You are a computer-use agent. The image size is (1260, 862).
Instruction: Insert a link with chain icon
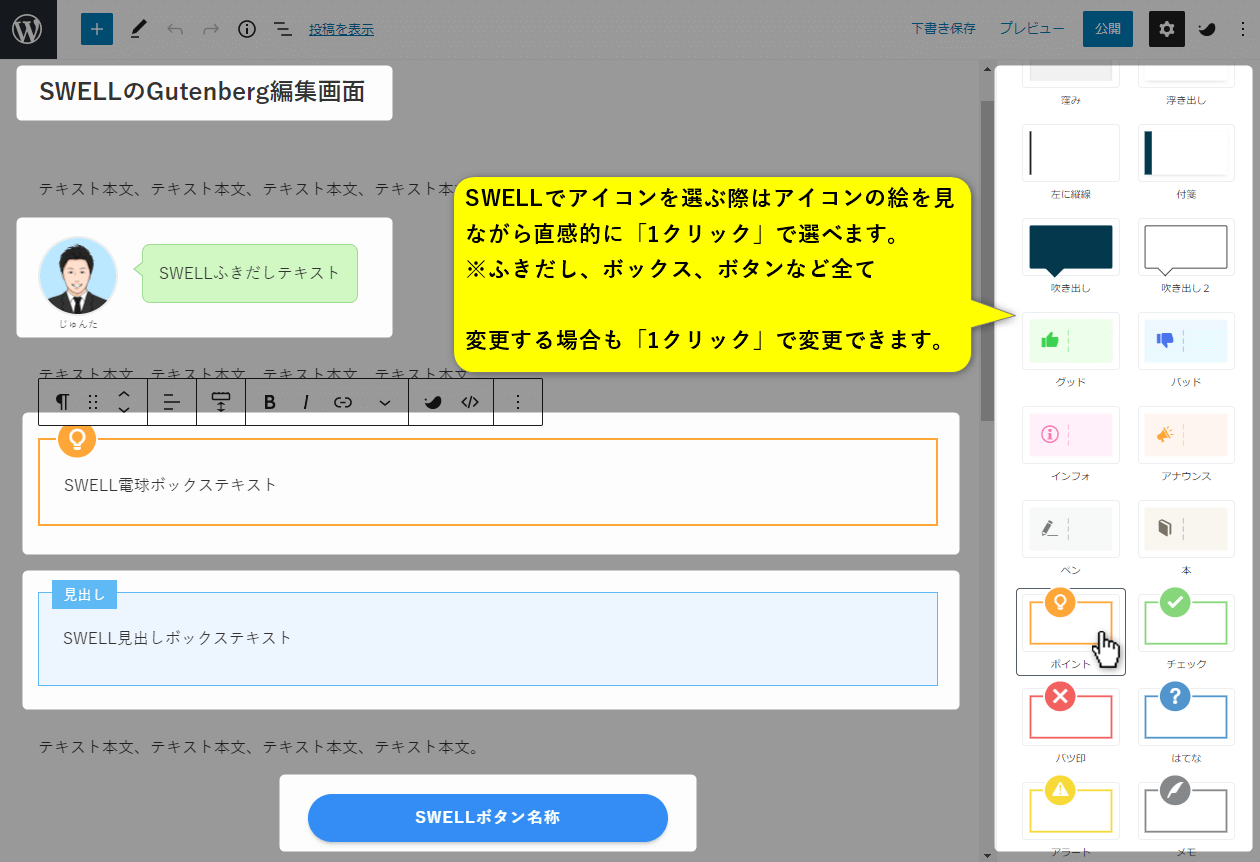[343, 402]
